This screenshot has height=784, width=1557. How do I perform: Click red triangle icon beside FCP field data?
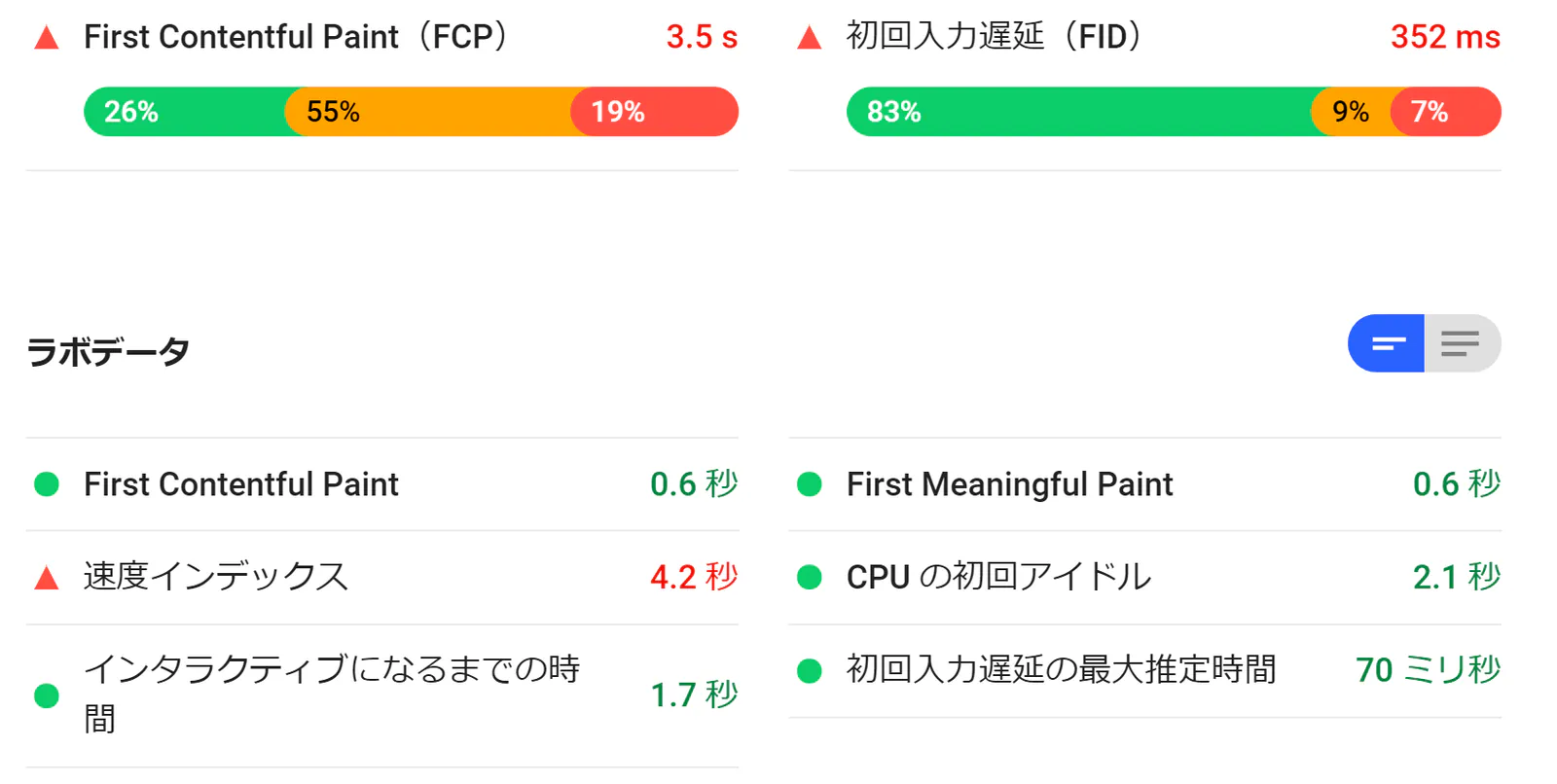pos(47,39)
